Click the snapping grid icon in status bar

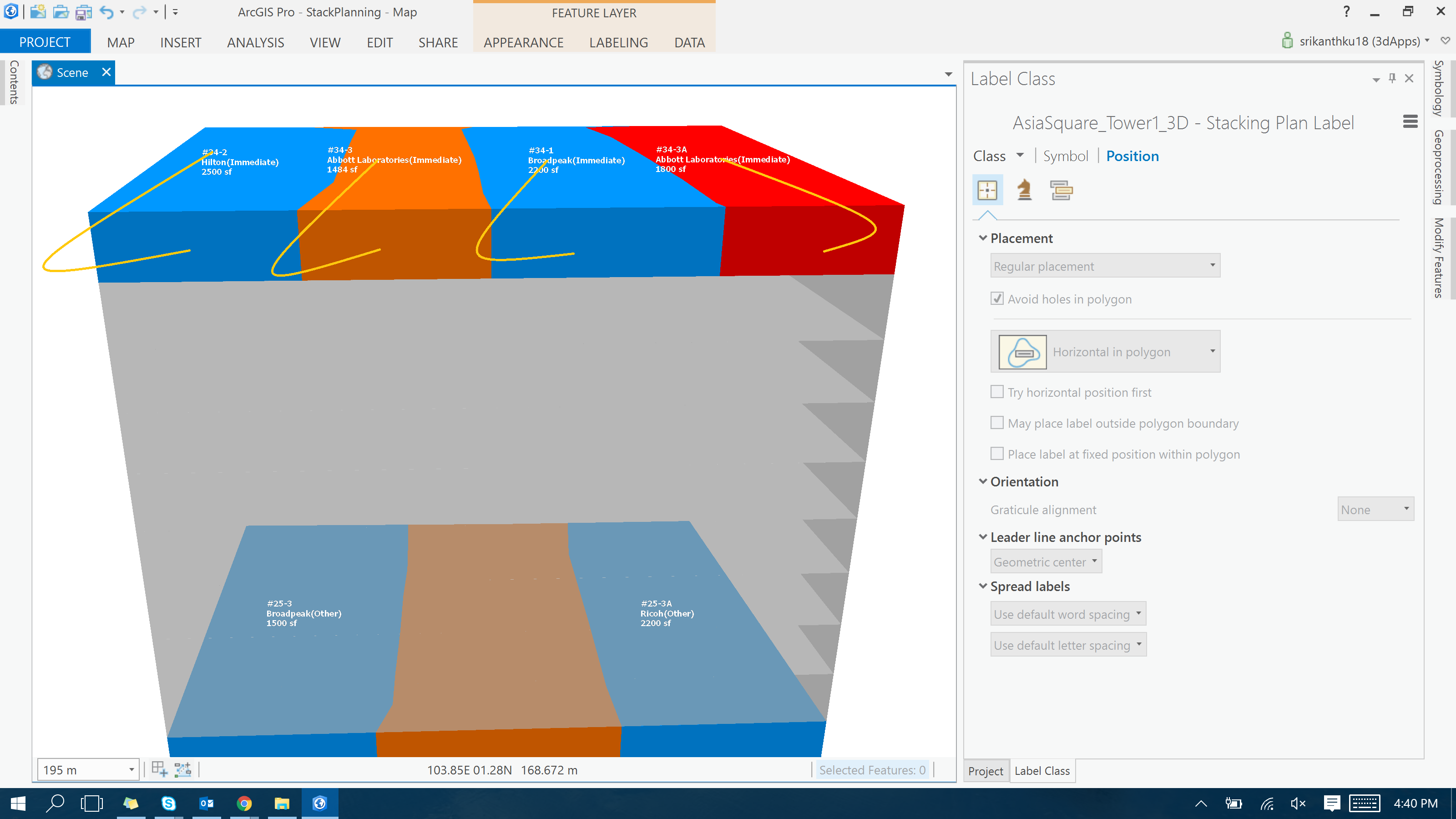point(159,769)
